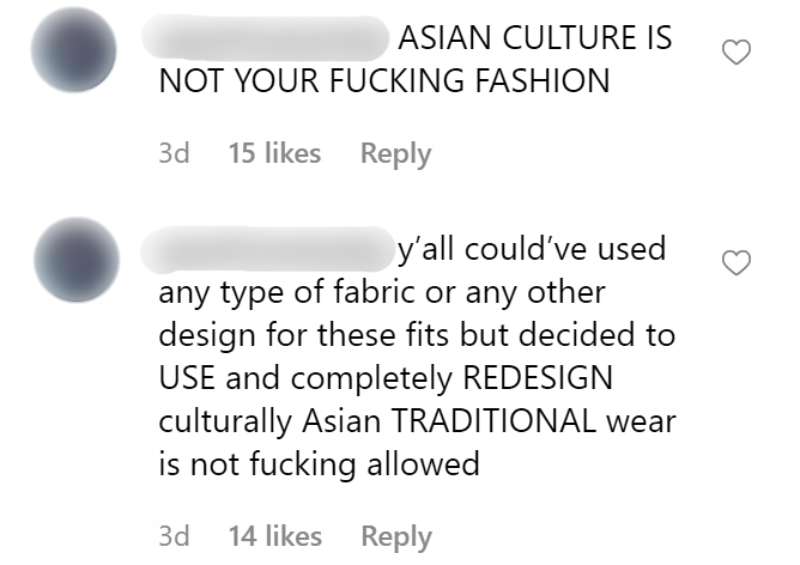Click the "ASIAN CULTURE IS" comment text

535,38
